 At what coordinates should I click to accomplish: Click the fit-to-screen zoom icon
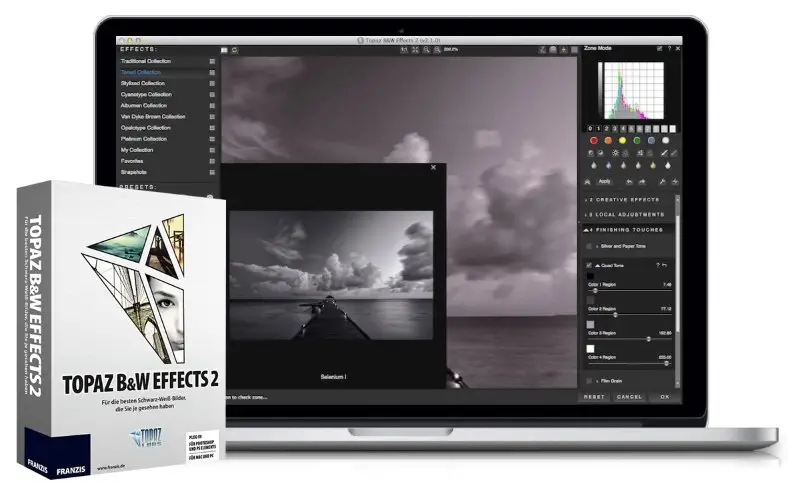(415, 50)
